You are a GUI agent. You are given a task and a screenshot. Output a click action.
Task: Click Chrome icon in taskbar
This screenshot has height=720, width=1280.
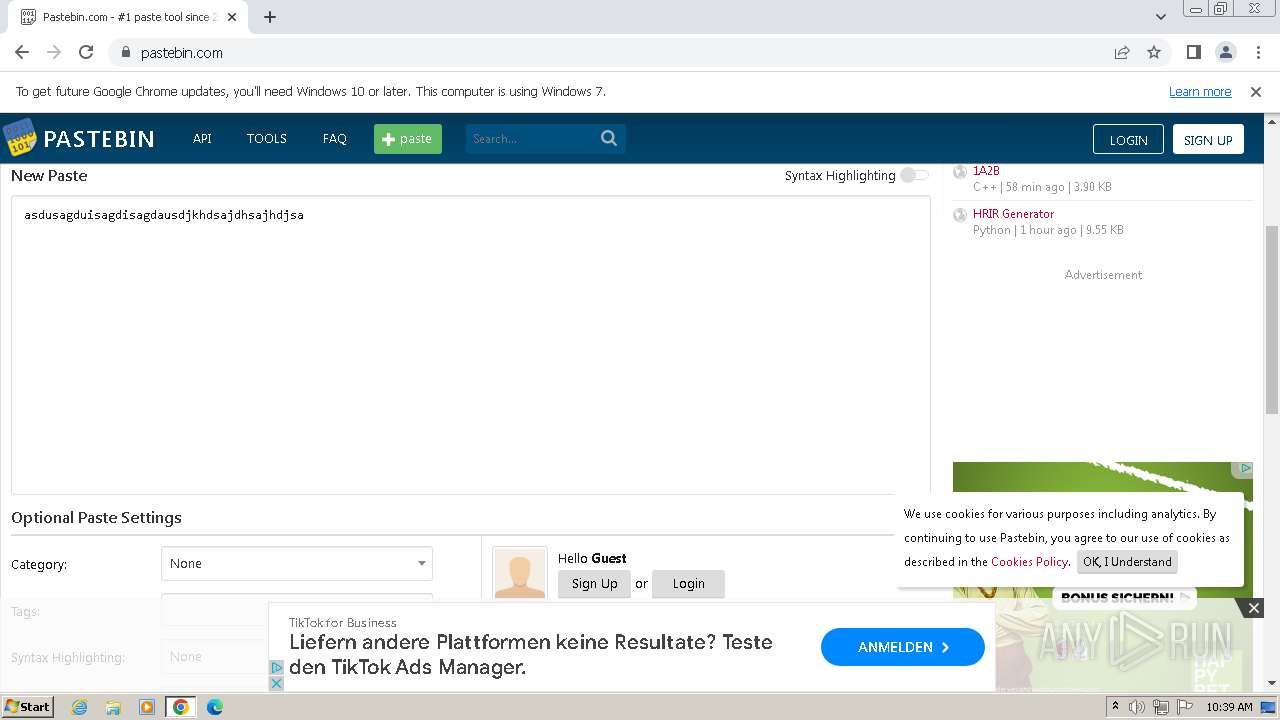click(x=181, y=707)
